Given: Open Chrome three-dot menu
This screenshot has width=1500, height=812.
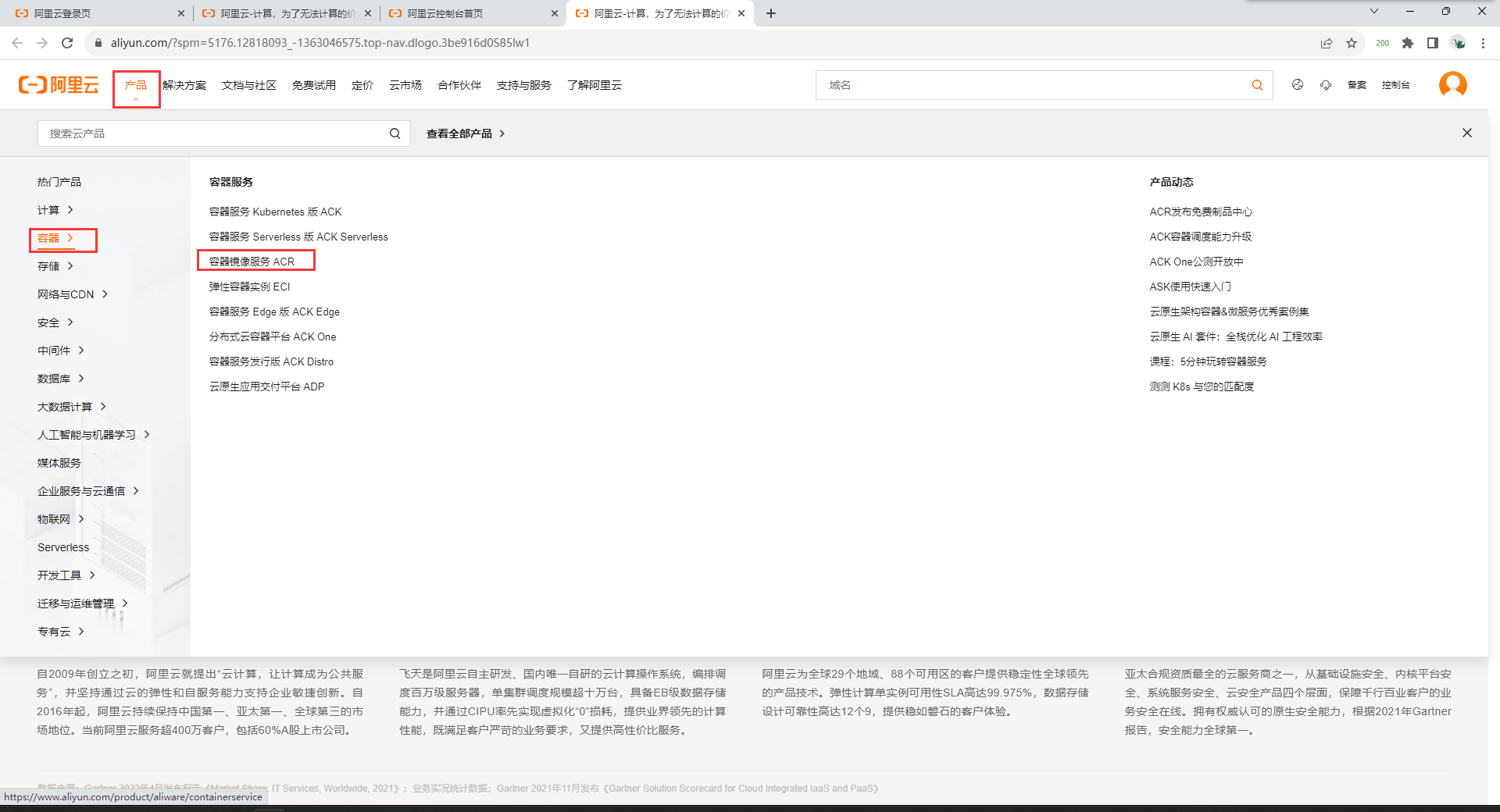Looking at the screenshot, I should click(1483, 43).
